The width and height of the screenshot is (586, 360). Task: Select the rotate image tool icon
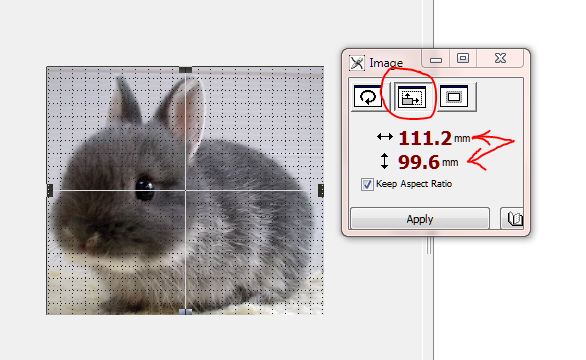point(368,97)
